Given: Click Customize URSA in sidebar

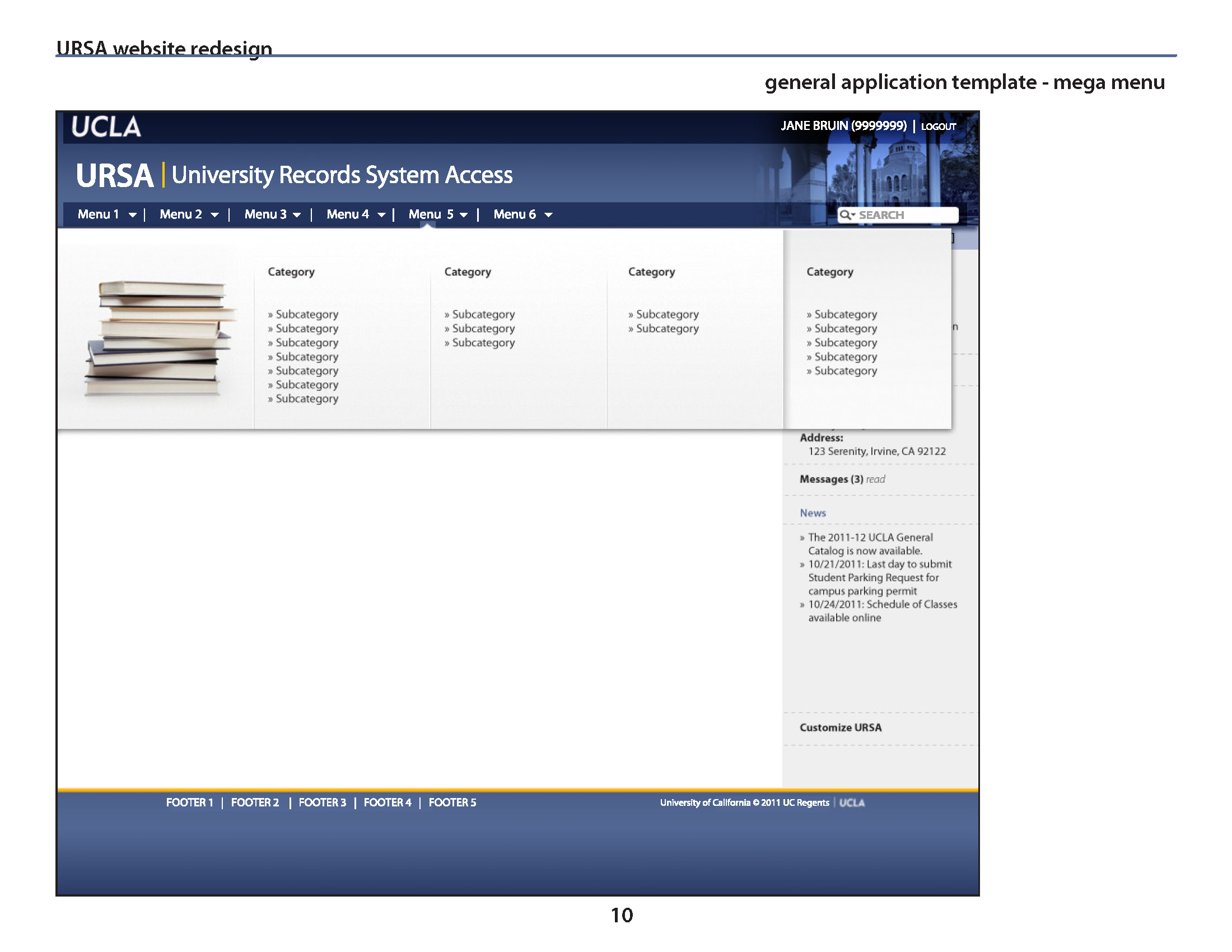Looking at the screenshot, I should point(841,727).
